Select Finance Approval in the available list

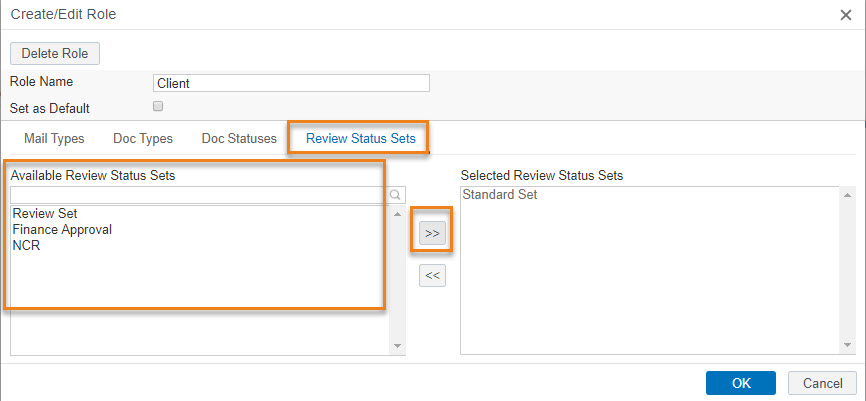tap(62, 229)
